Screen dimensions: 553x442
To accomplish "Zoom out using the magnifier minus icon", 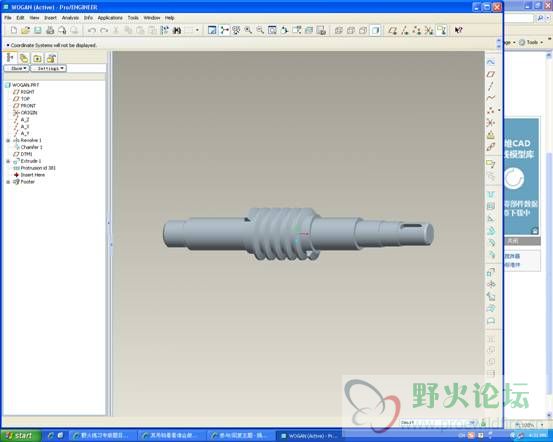I will 260,30.
